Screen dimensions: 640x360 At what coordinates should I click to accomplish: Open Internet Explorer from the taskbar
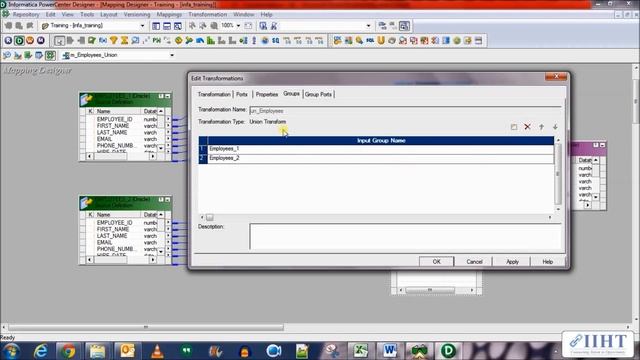(40, 351)
